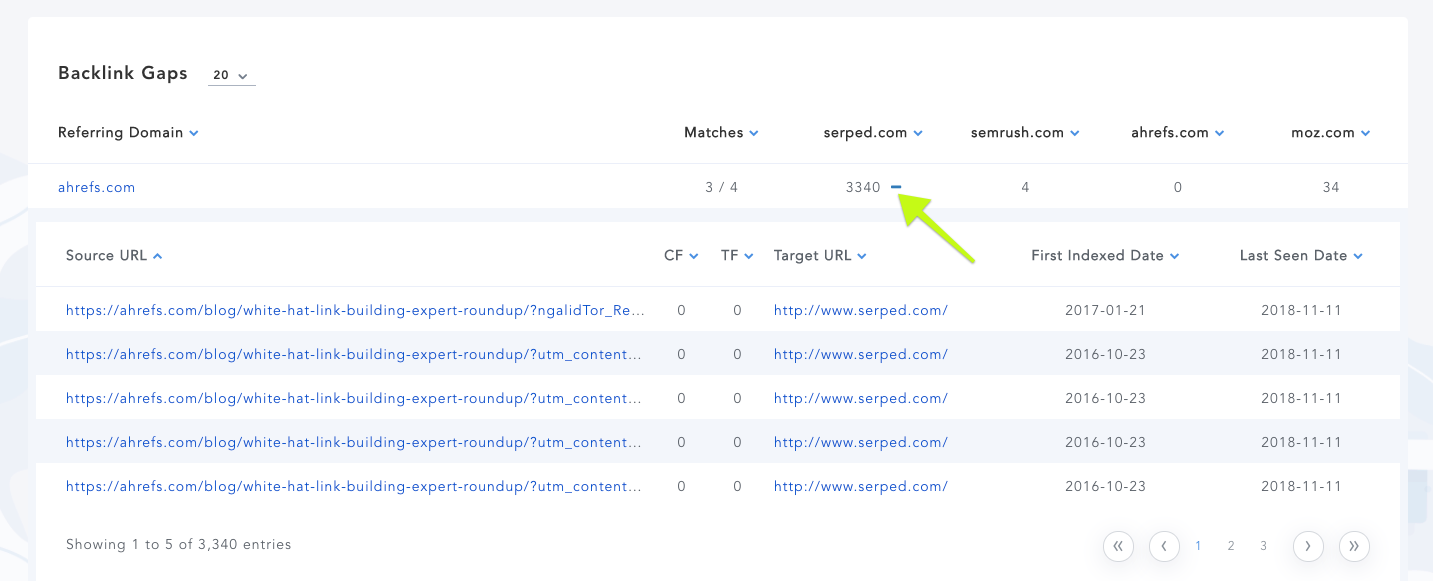
Task: Click the moz.com value 34
Action: pyautogui.click(x=1330, y=187)
